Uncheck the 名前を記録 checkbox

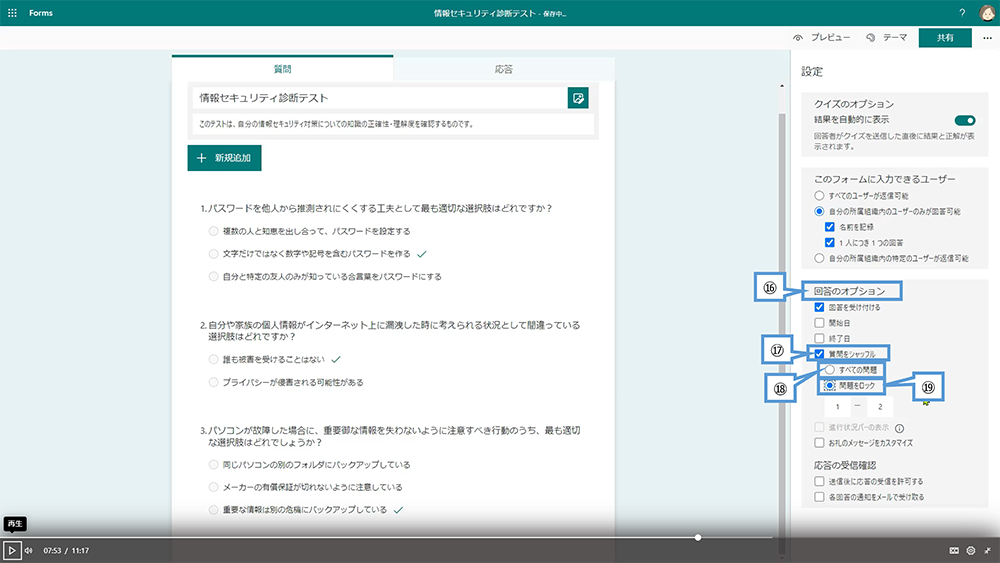[x=829, y=227]
